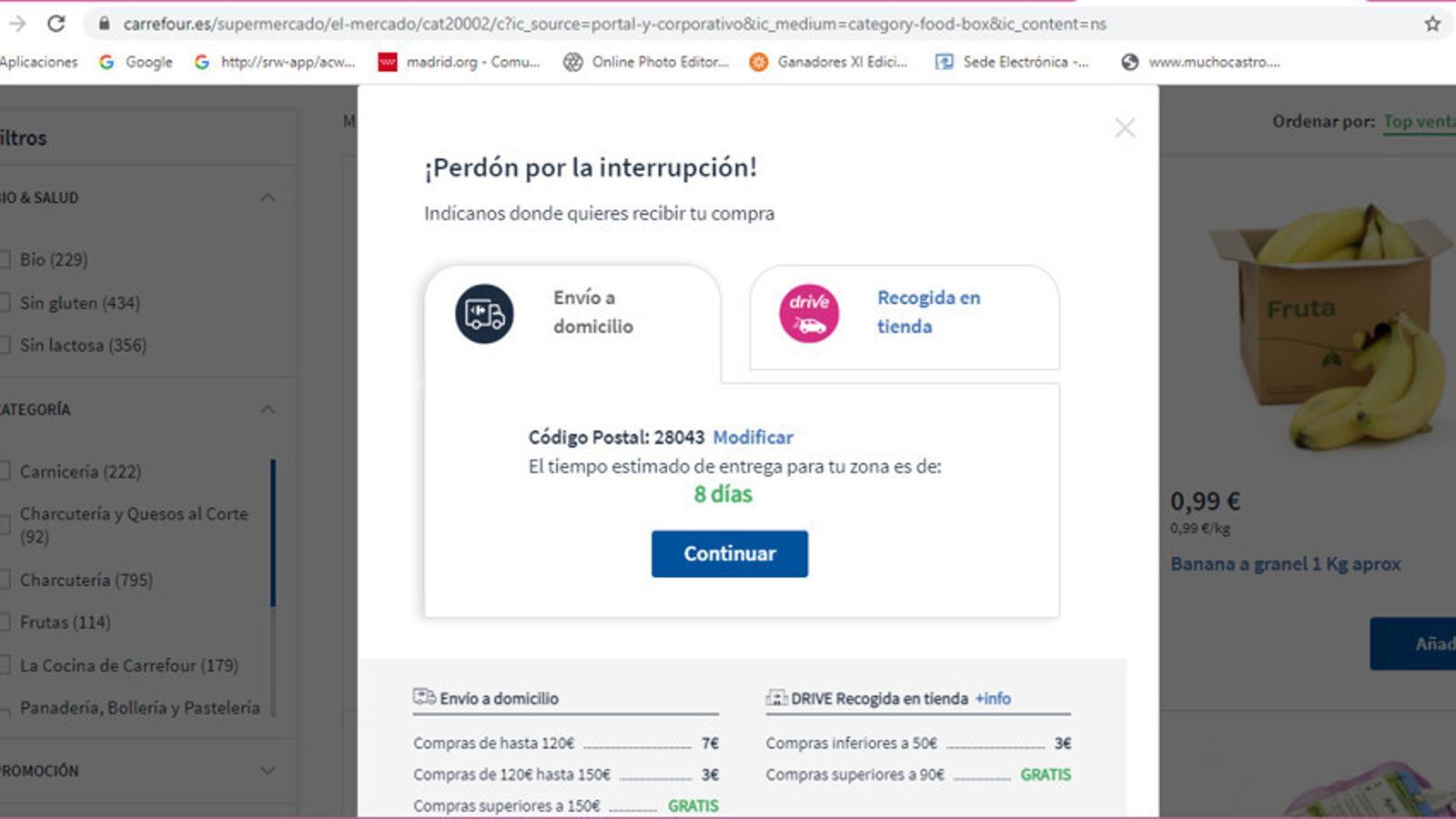Collapse the Categoría filter section
This screenshot has width=1456, height=819.
(268, 409)
